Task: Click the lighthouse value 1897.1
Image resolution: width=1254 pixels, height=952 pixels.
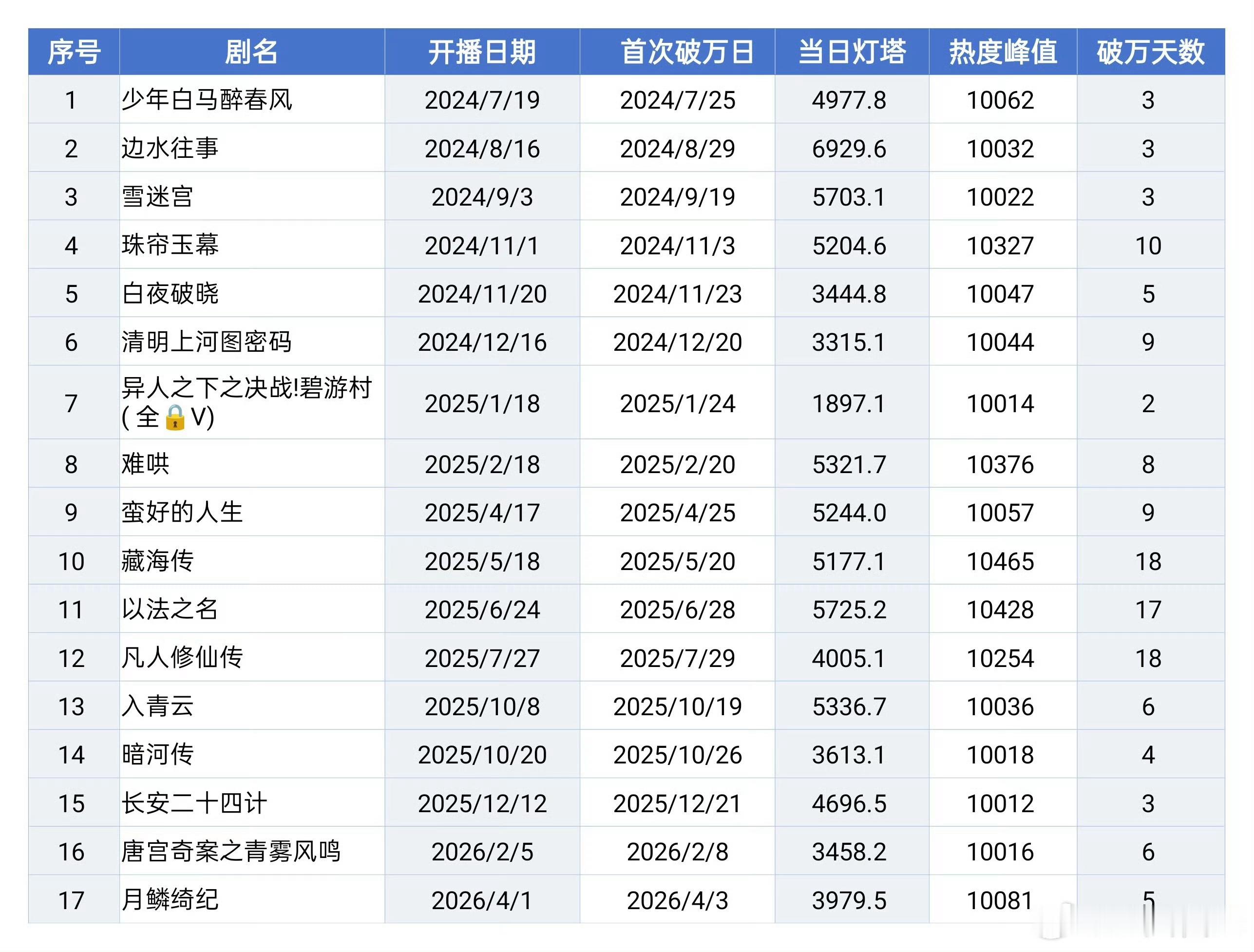Action: pyautogui.click(x=849, y=404)
